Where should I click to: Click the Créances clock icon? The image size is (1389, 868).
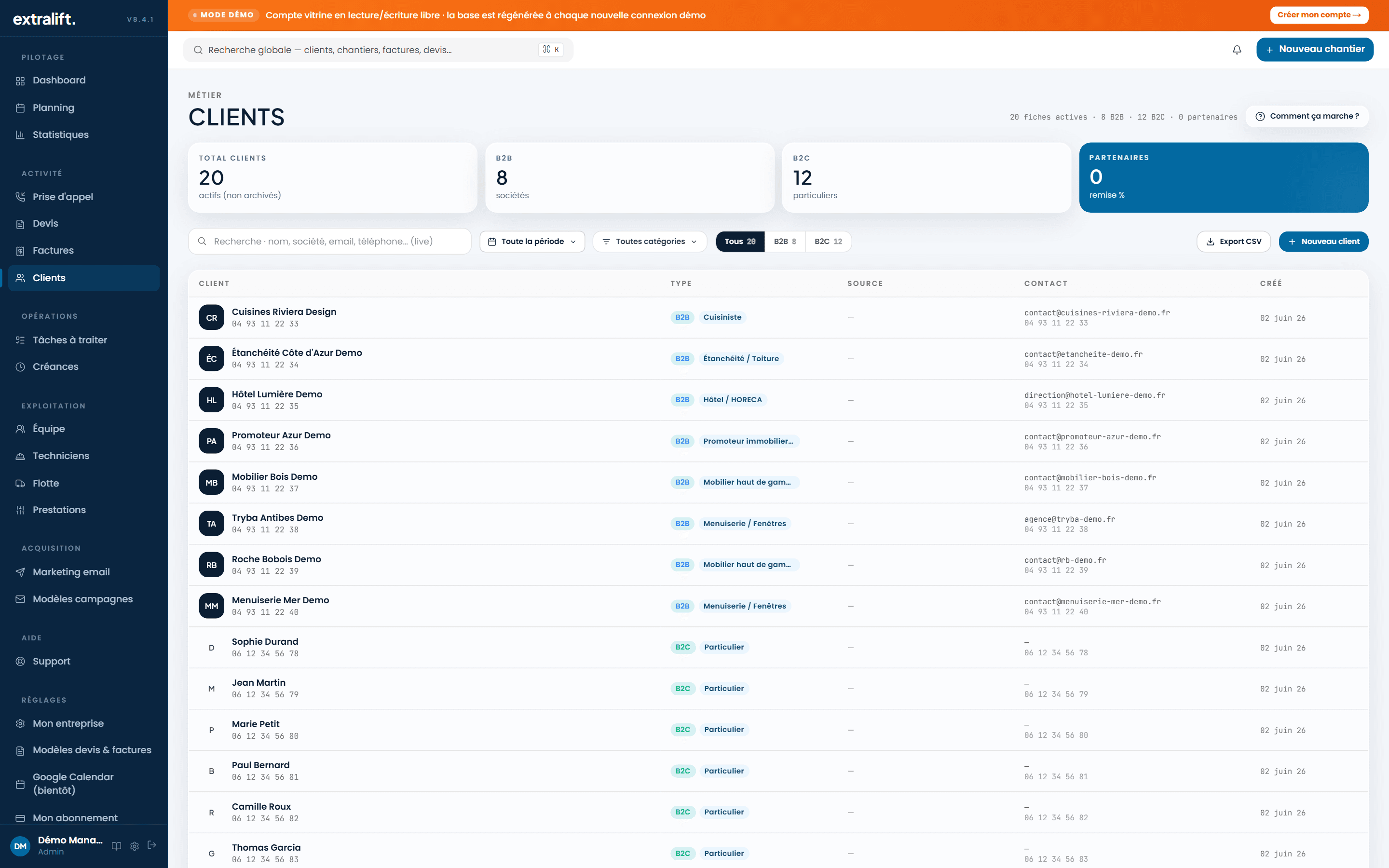click(20, 367)
